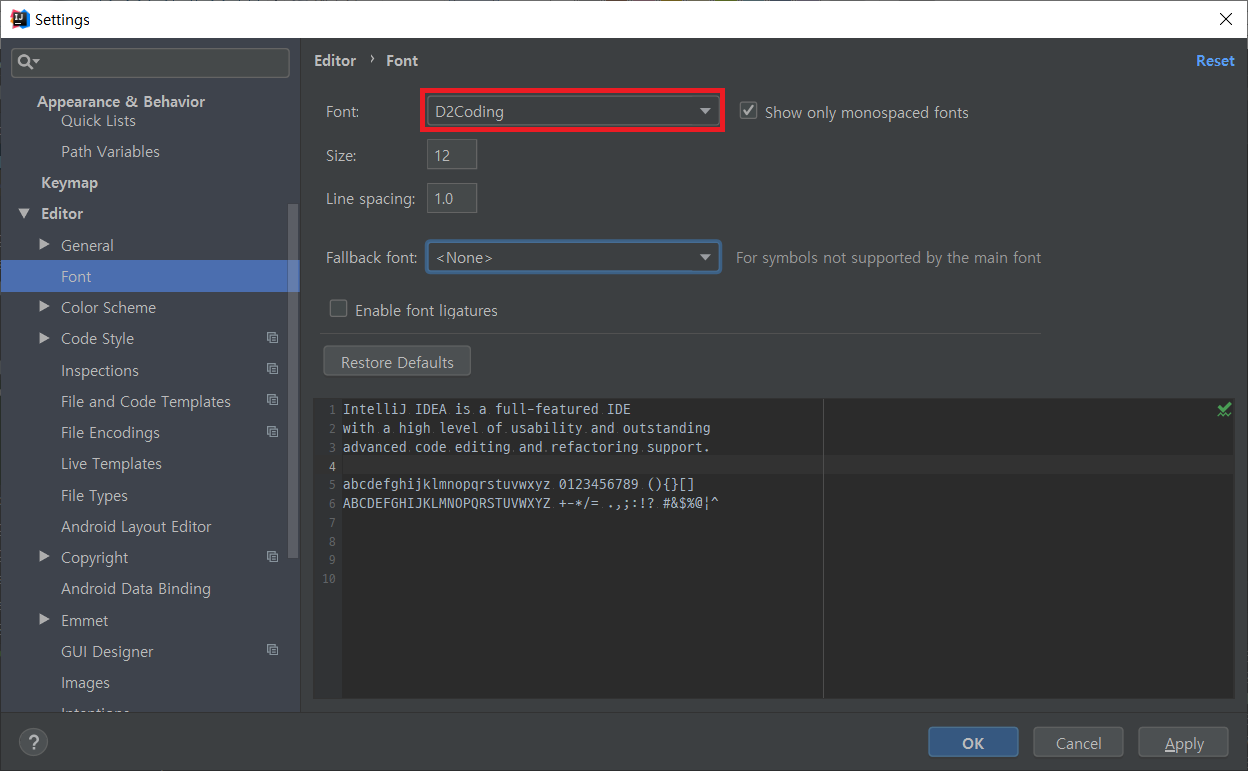Open Android Data Binding settings
Viewport: 1248px width, 771px height.
click(136, 589)
